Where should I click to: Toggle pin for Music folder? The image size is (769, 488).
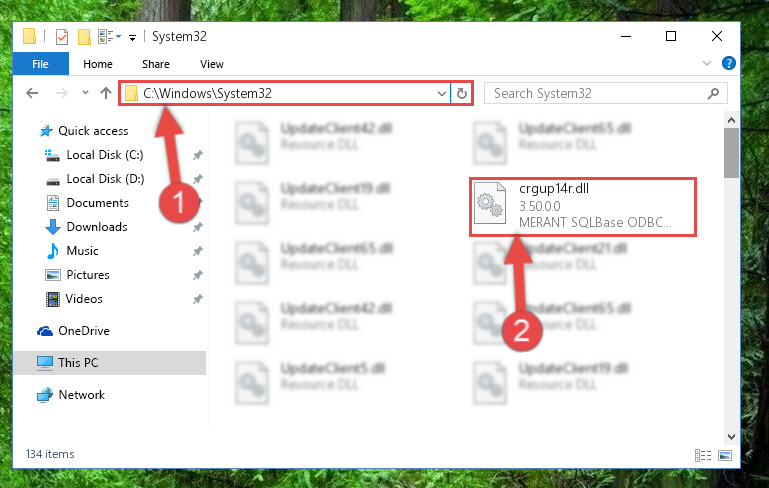tap(198, 251)
